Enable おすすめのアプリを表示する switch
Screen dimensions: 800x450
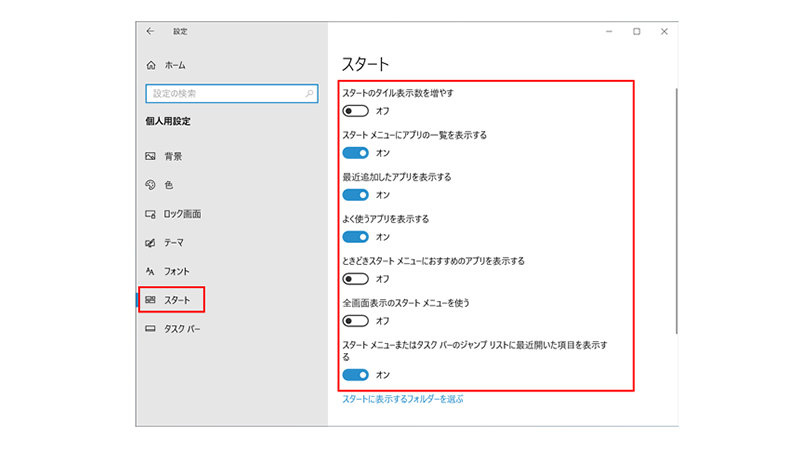point(356,279)
